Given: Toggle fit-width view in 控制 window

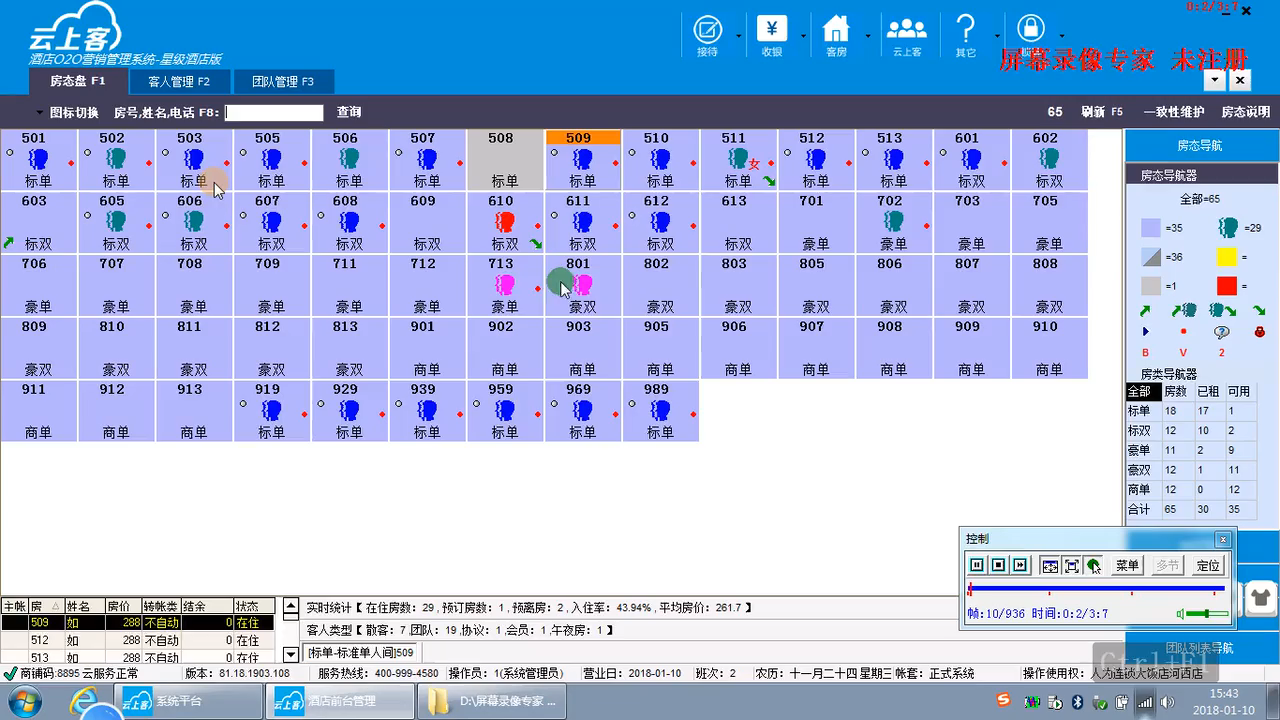Looking at the screenshot, I should point(1050,565).
